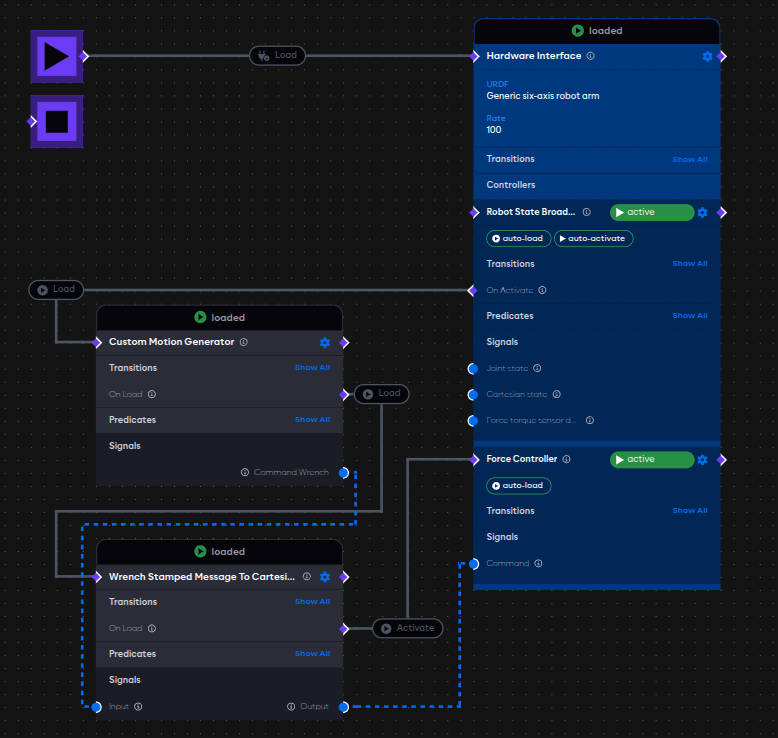Click info icon next to Joint state
The image size is (778, 738).
[537, 368]
